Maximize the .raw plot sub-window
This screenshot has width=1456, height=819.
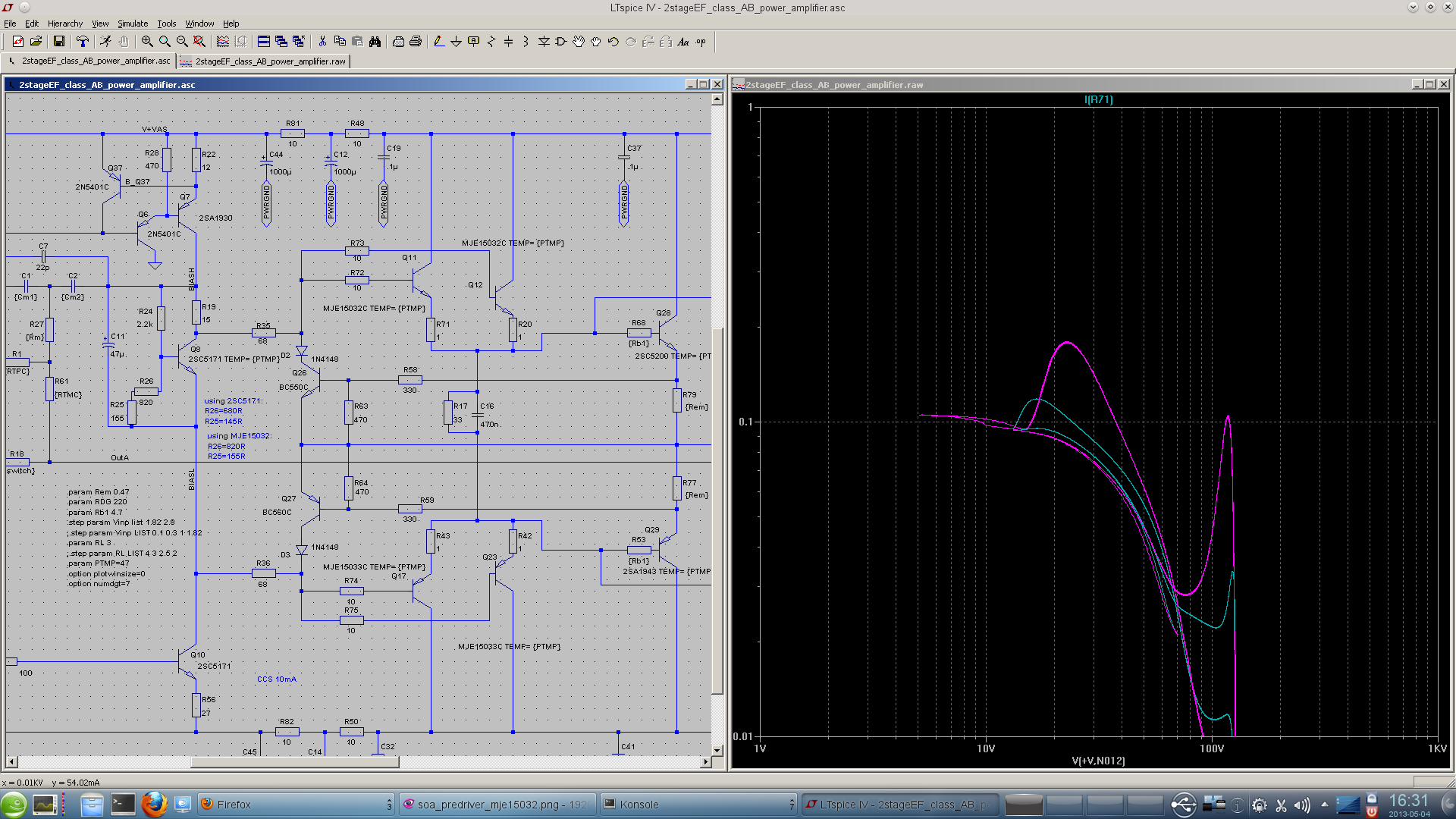coord(1429,84)
